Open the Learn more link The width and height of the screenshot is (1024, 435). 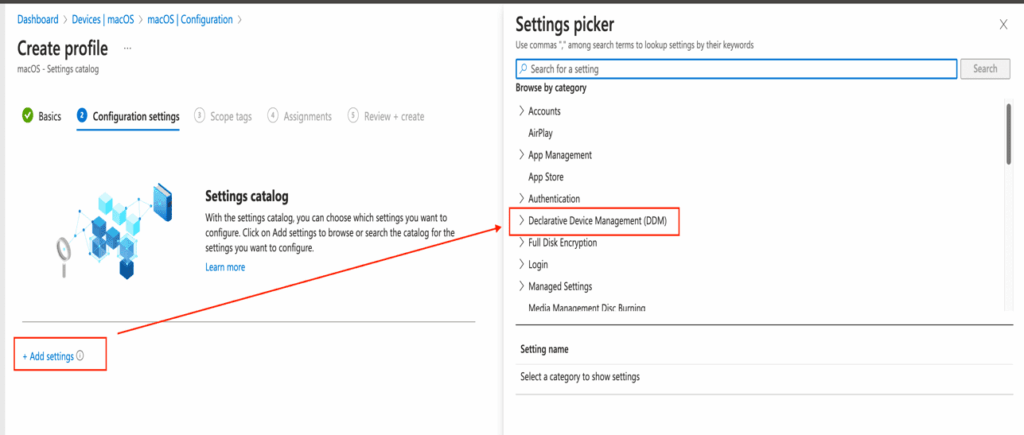pos(225,267)
